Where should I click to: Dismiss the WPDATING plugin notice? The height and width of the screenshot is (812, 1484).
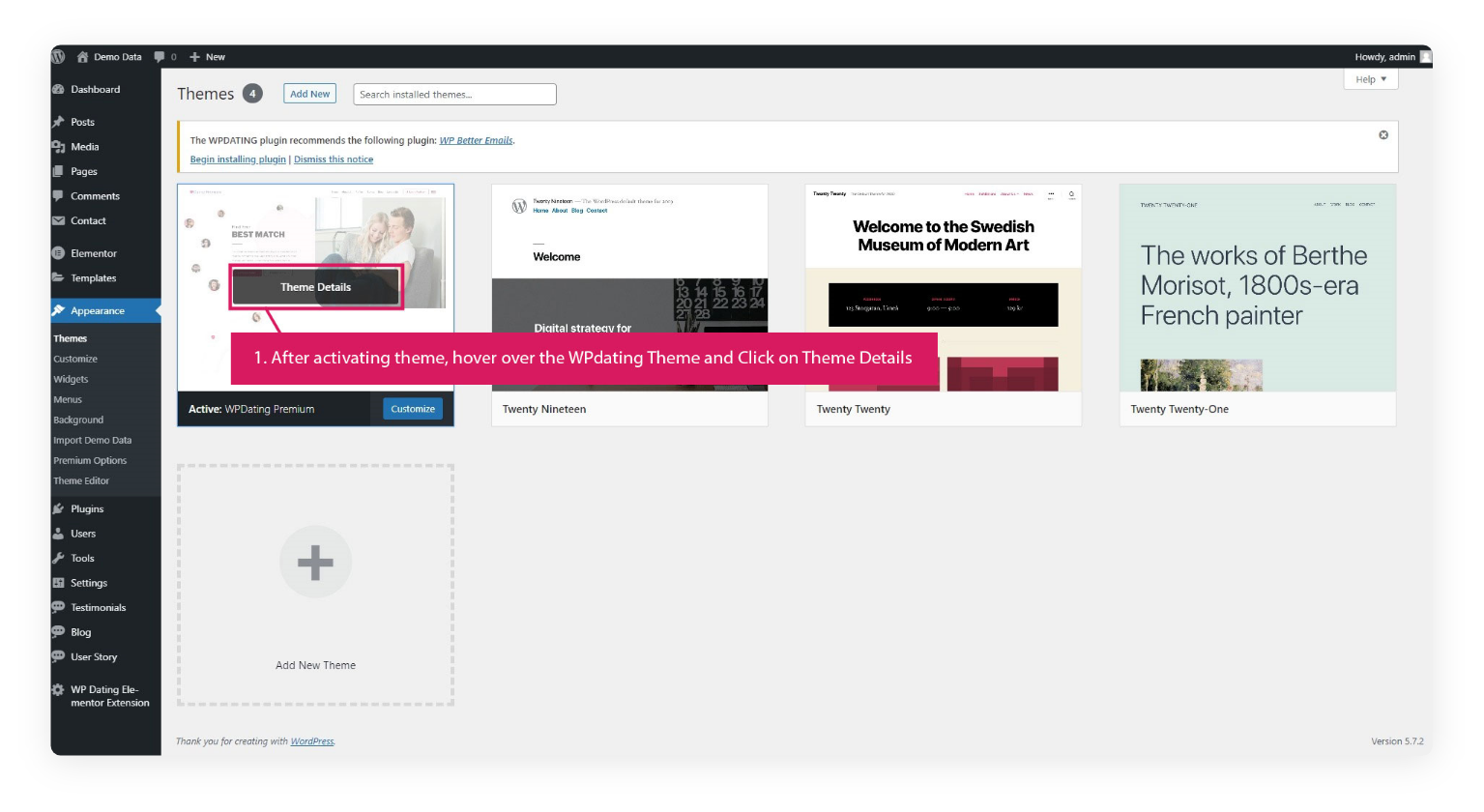point(1383,134)
